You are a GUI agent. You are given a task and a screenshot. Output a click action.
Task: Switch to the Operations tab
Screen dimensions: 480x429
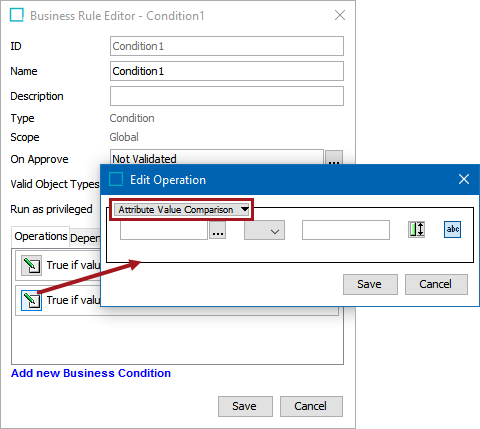(41, 236)
